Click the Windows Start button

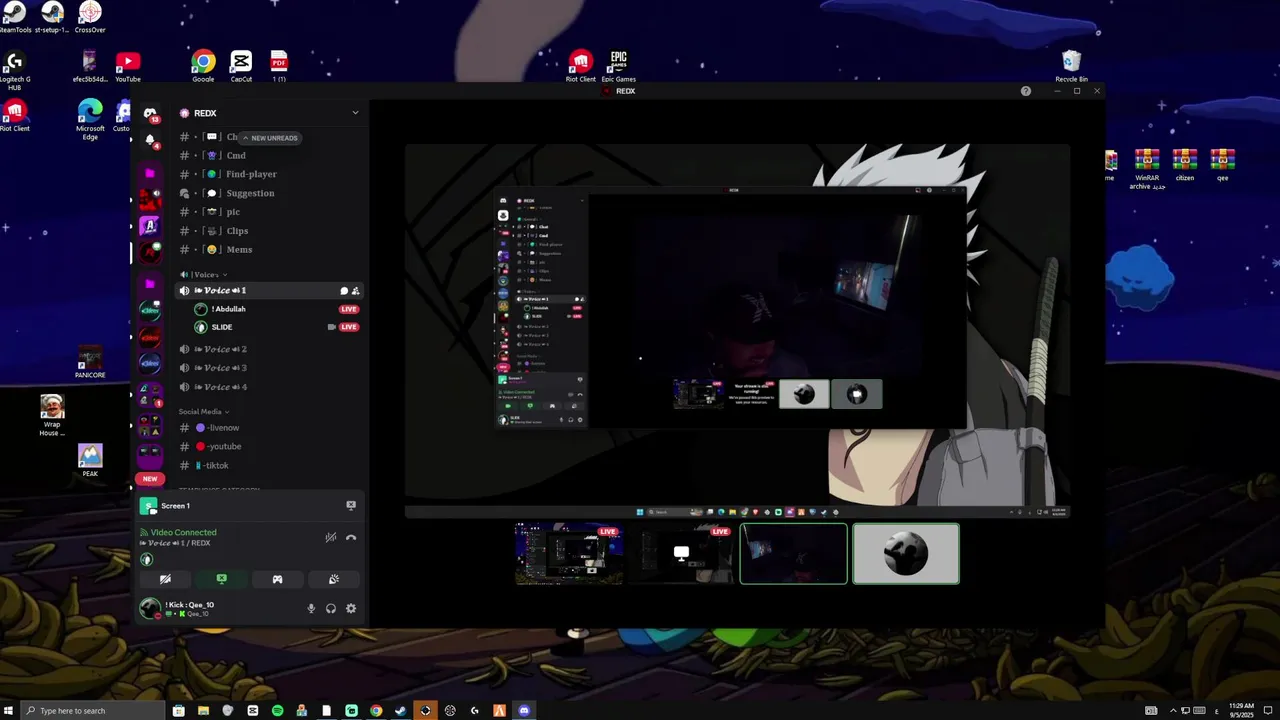tap(9, 711)
